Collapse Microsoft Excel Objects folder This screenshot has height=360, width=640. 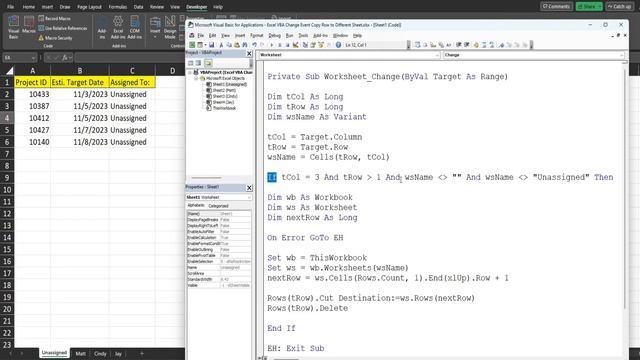pyautogui.click(x=196, y=78)
